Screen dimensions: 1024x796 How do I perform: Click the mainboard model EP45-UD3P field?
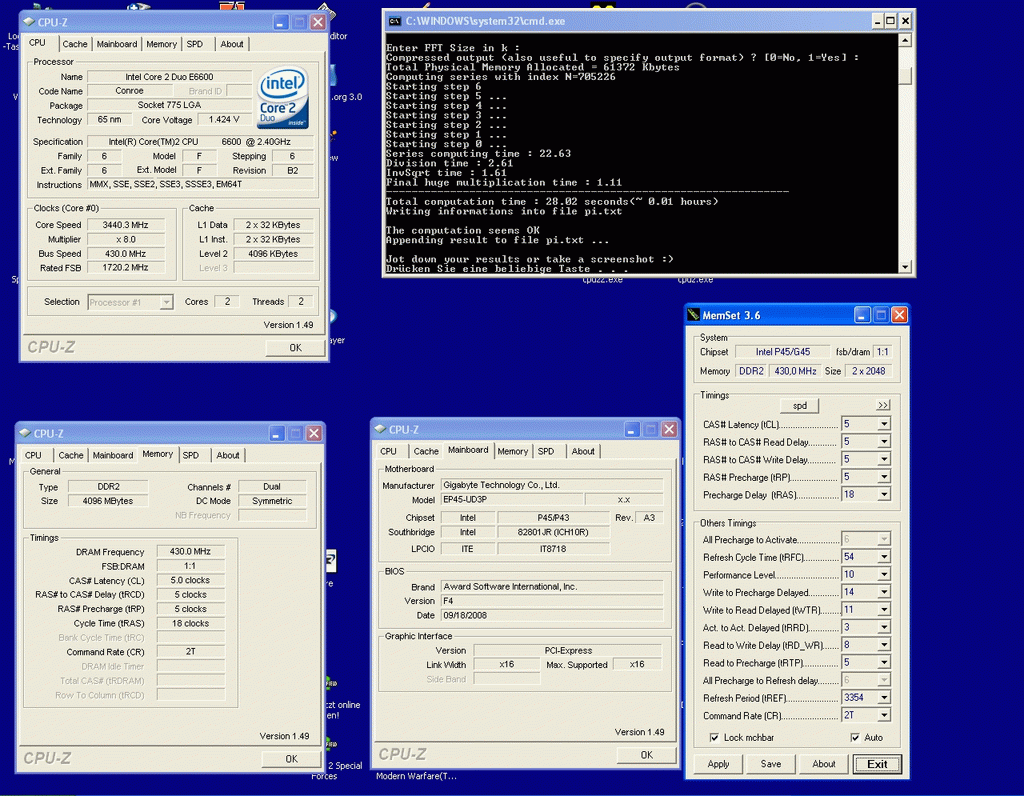(511, 500)
